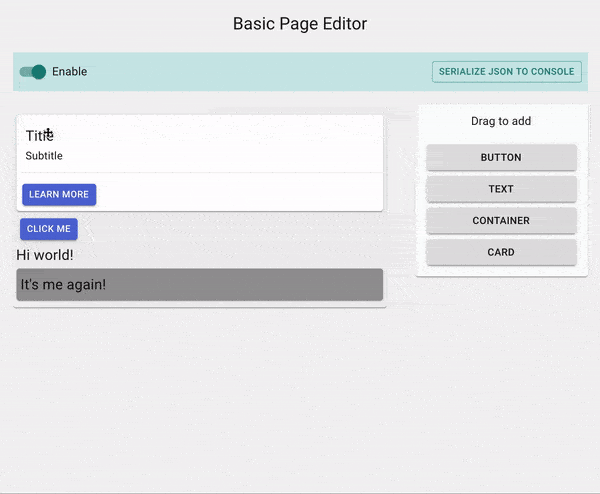Pick the Text component from toolbox
600x494 pixels.
click(501, 189)
